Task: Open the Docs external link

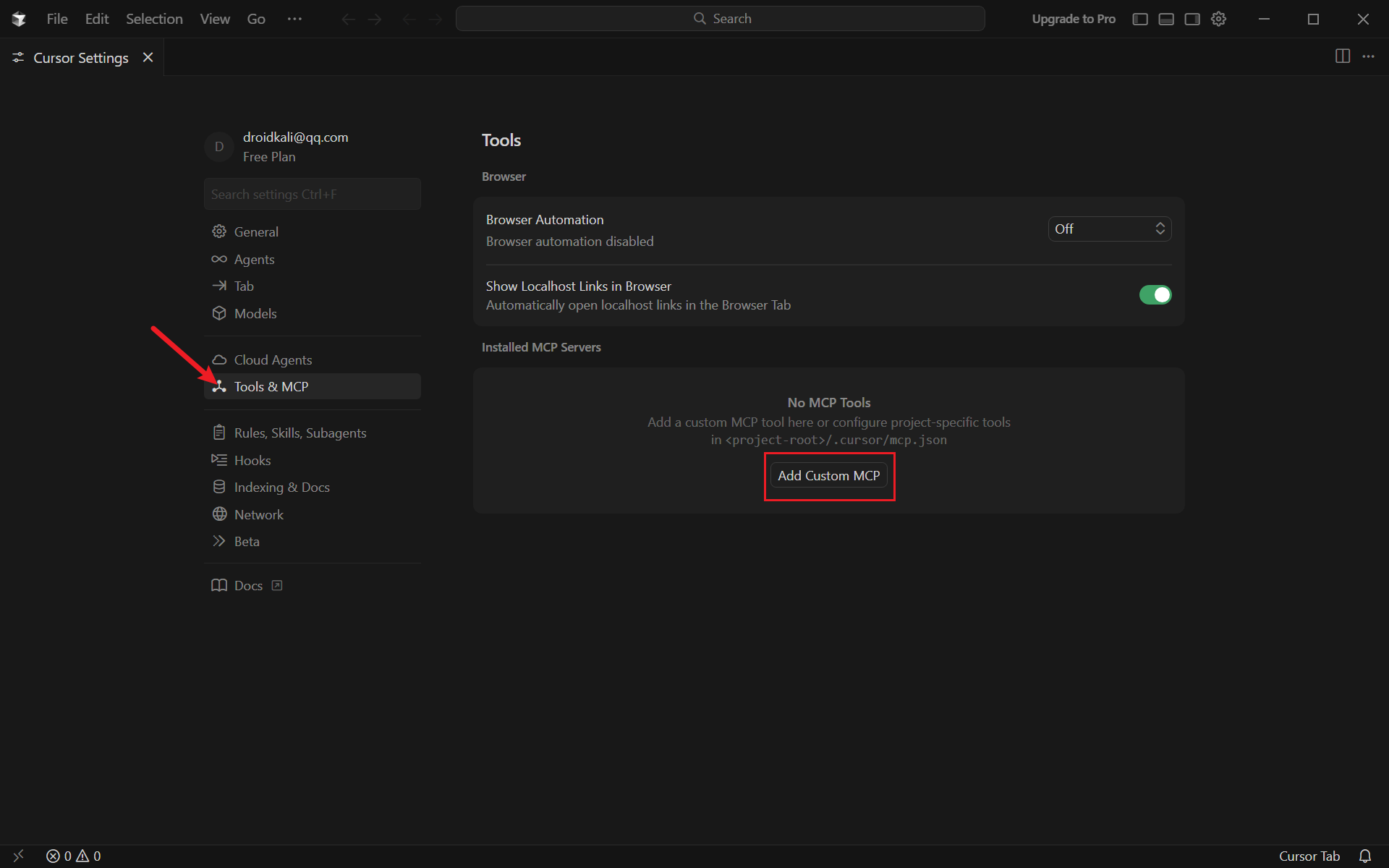Action: (x=247, y=586)
